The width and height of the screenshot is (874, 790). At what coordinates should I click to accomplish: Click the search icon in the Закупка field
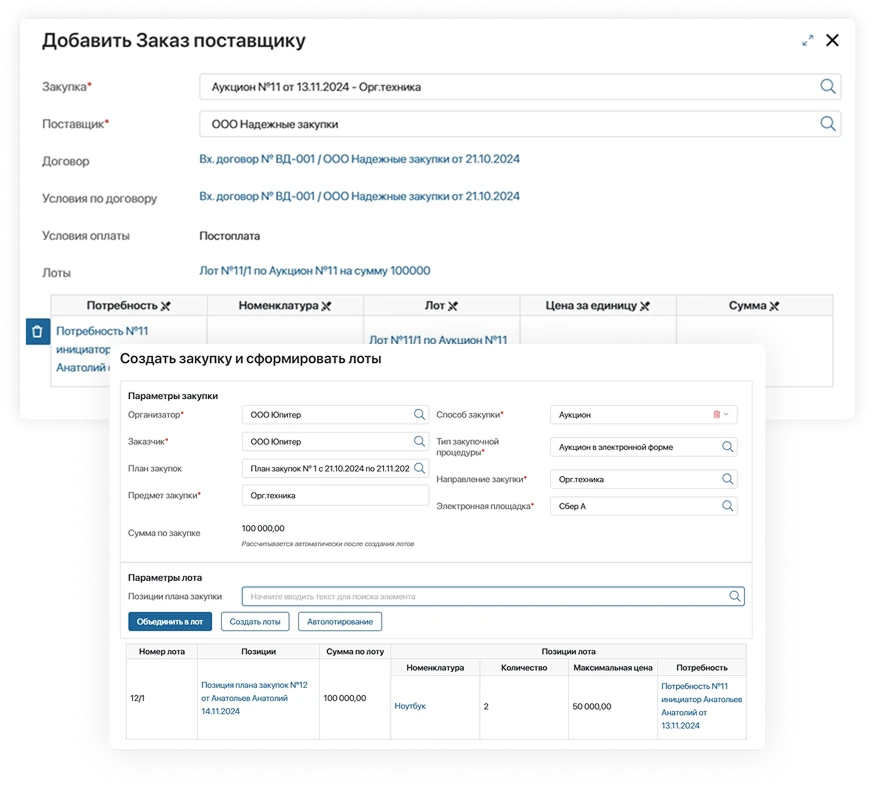827,87
